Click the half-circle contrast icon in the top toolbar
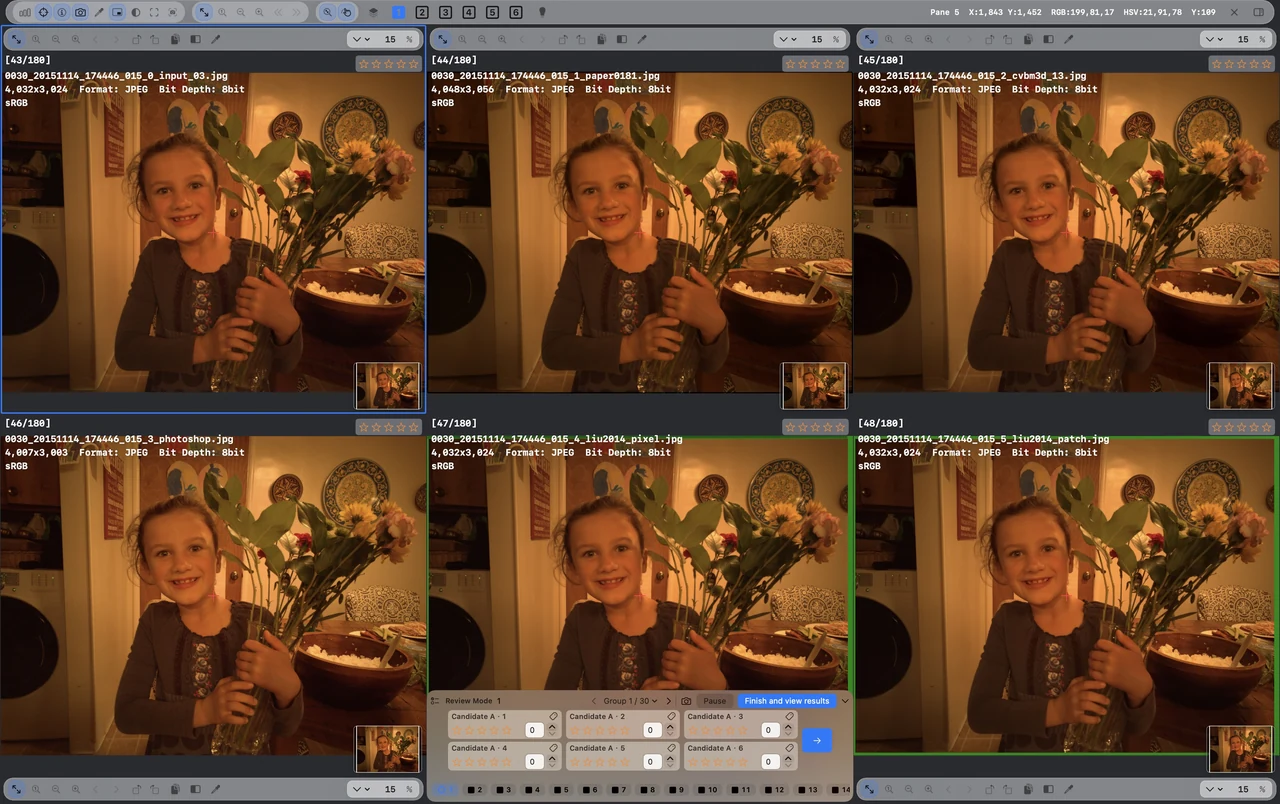Screen dimensions: 1280x804 pyautogui.click(x=136, y=12)
